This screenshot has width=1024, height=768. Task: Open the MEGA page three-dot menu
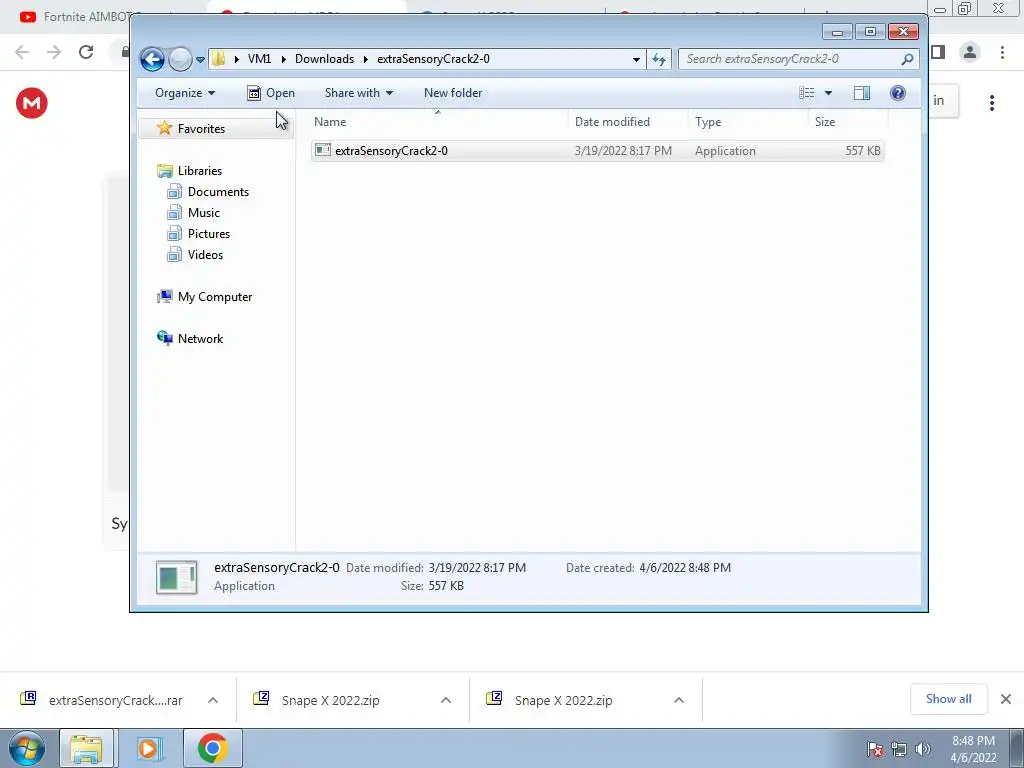992,103
